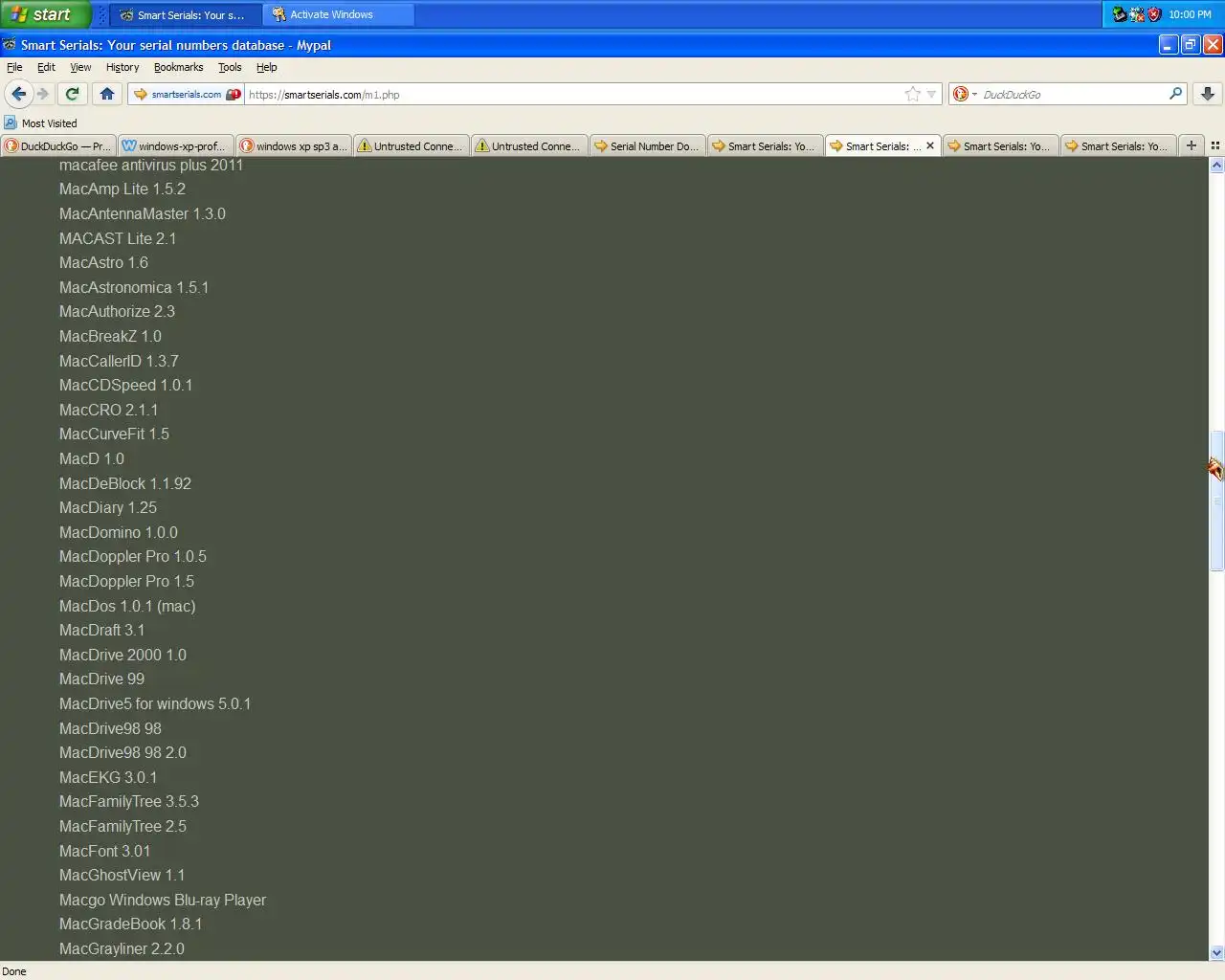
Task: Open the Edit menu
Action: coord(46,67)
